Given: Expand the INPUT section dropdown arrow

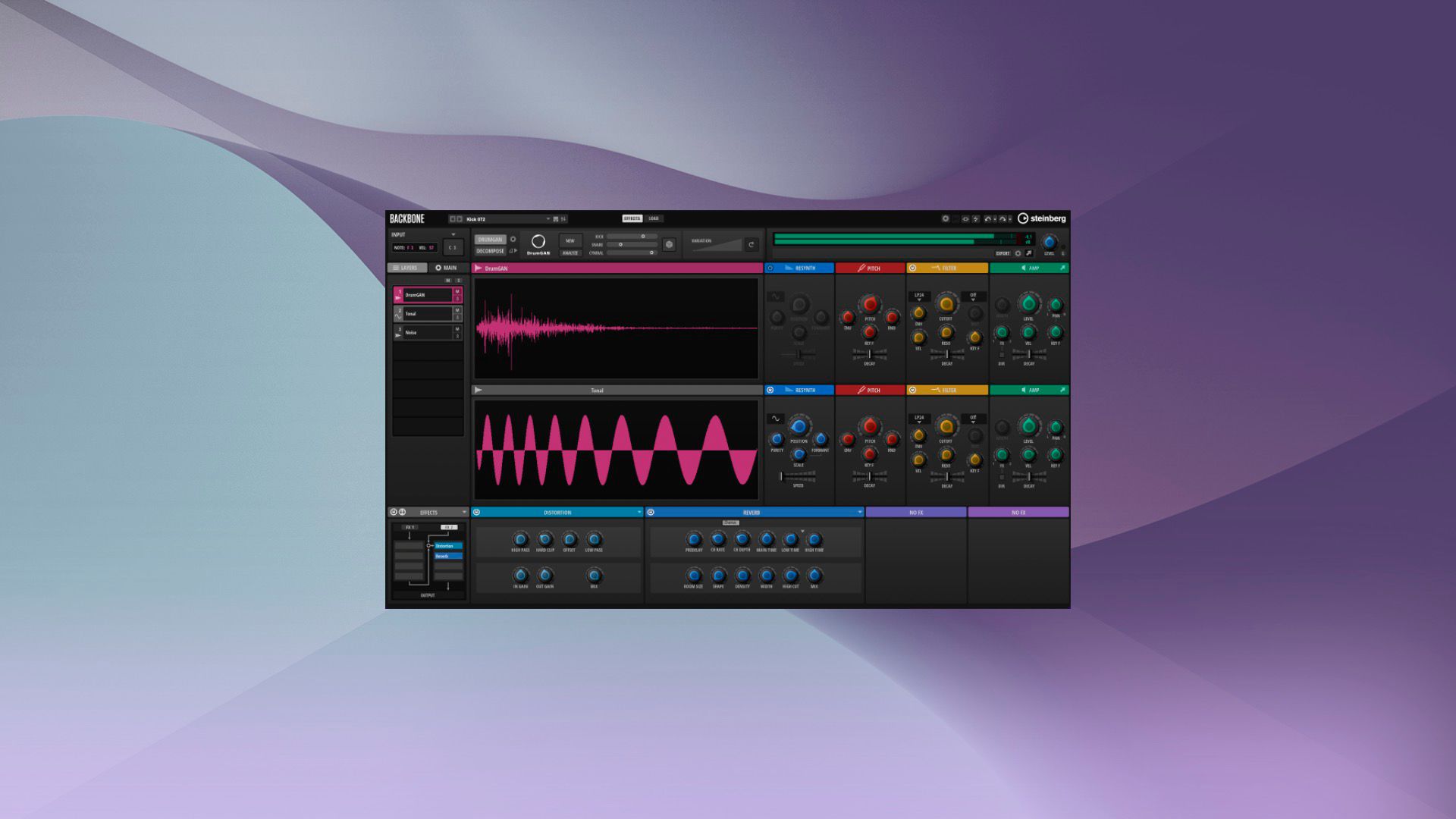Looking at the screenshot, I should [x=453, y=235].
